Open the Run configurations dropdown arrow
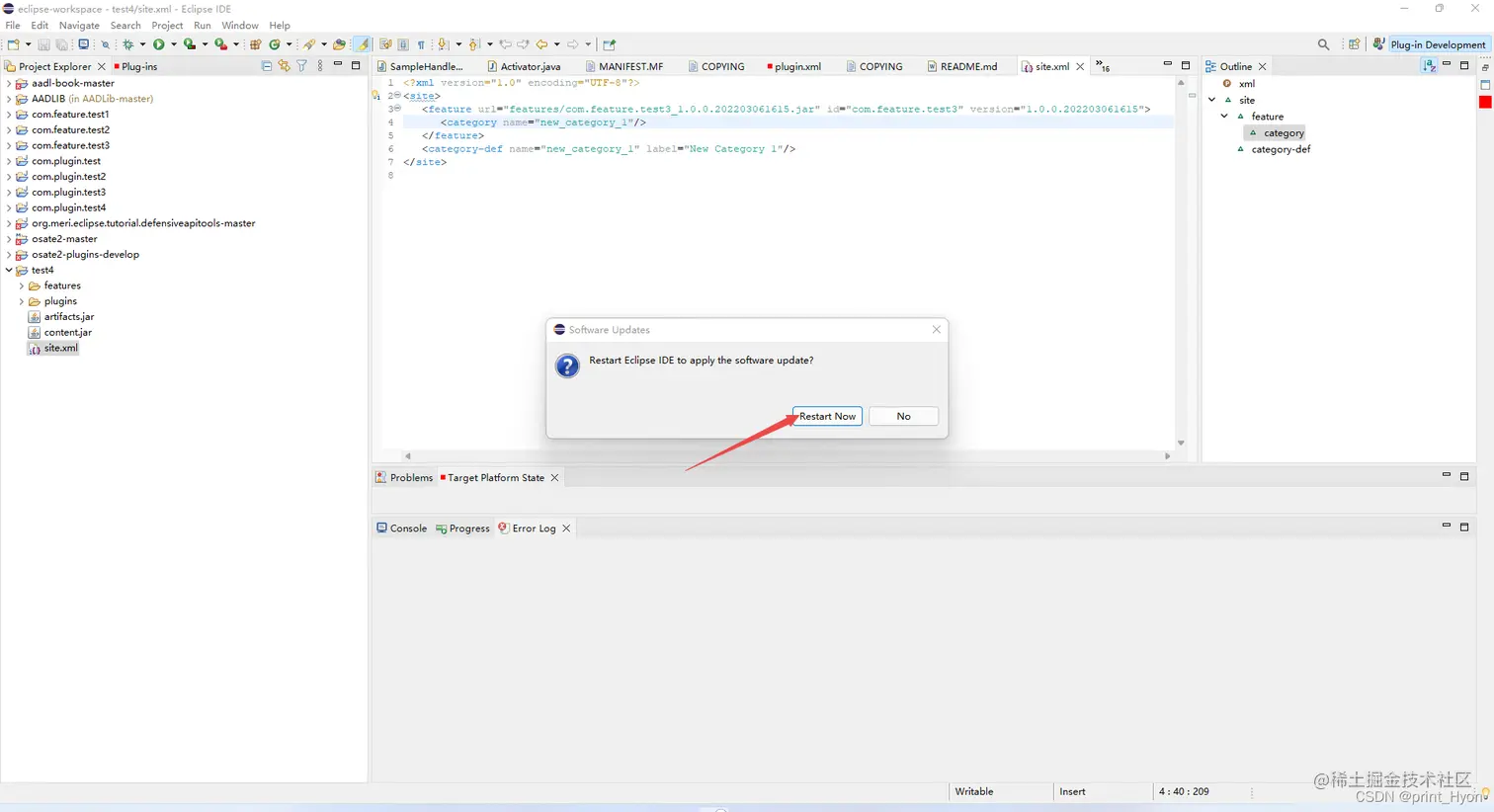Image resolution: width=1494 pixels, height=812 pixels. tap(173, 44)
